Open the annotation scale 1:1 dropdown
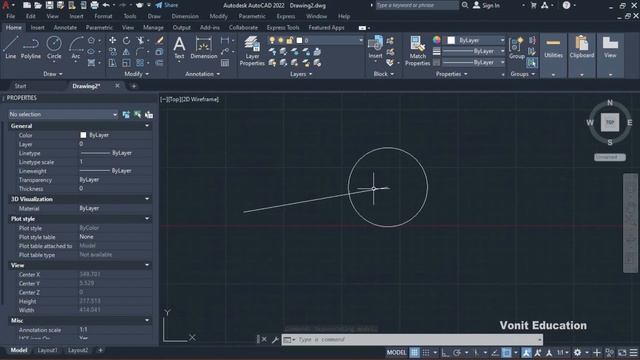Image resolution: width=640 pixels, height=360 pixels. (x=563, y=352)
